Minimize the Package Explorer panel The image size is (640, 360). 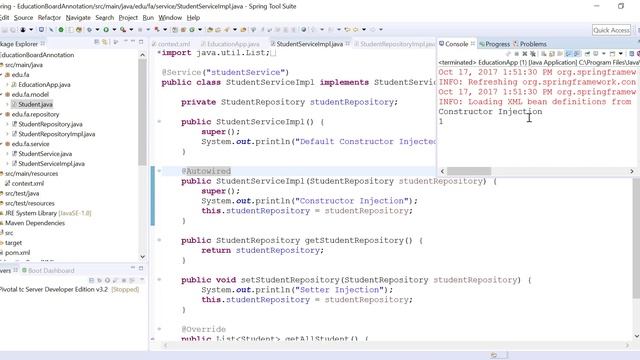pyautogui.click(x=133, y=42)
